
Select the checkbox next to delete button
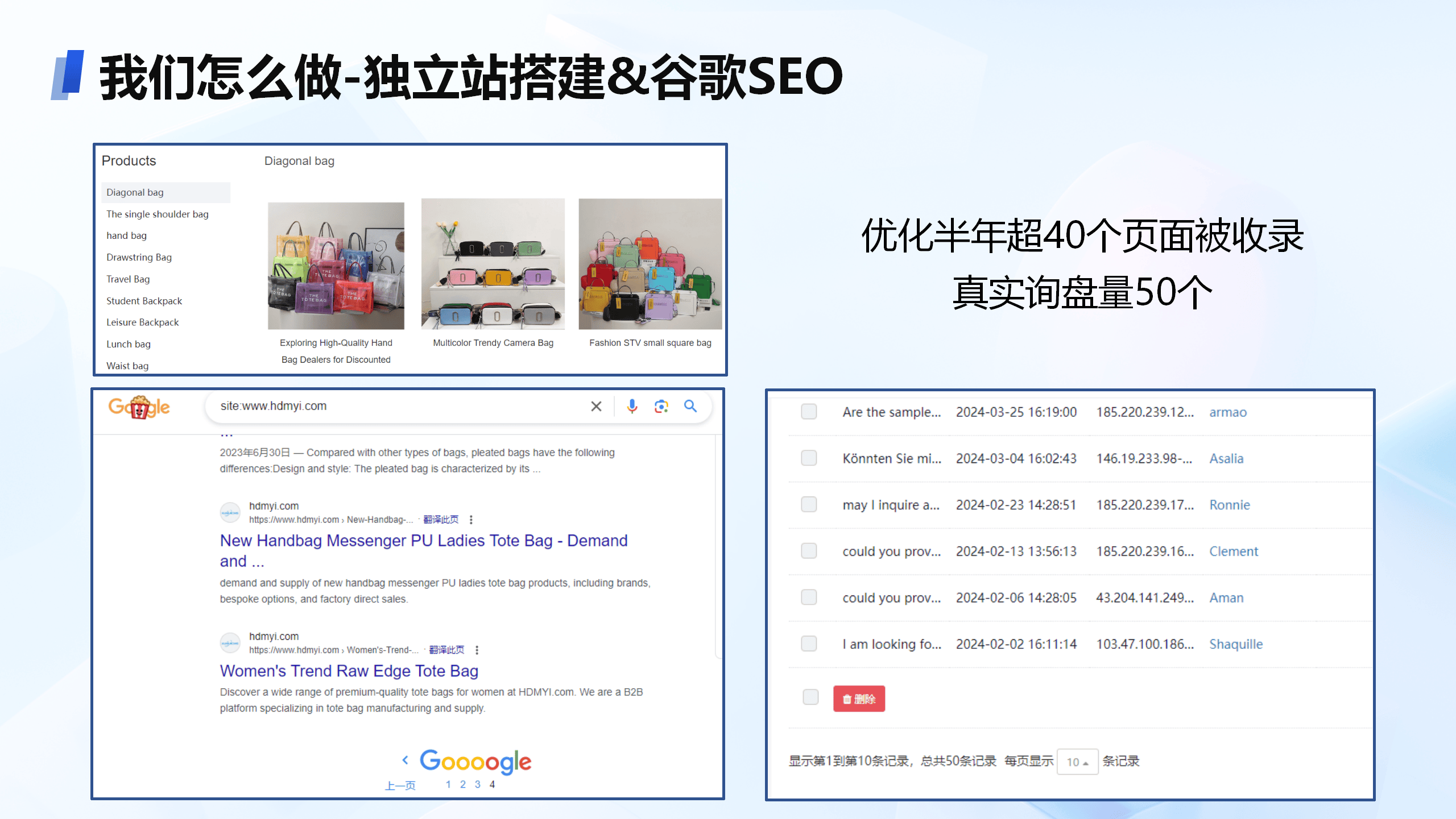(810, 697)
